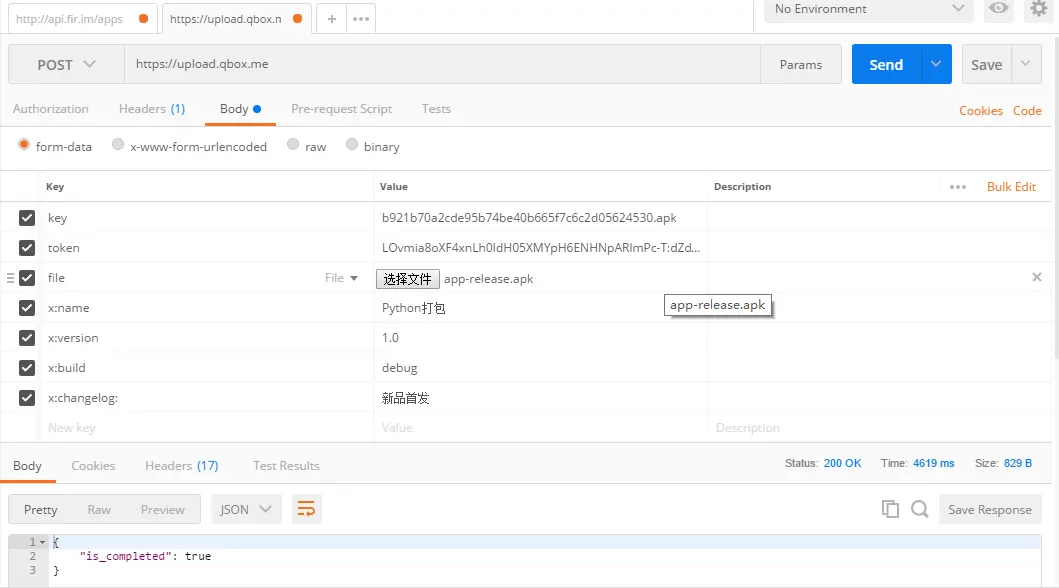Expand the Save button dropdown arrow
The image size is (1059, 588).
(x=1026, y=64)
